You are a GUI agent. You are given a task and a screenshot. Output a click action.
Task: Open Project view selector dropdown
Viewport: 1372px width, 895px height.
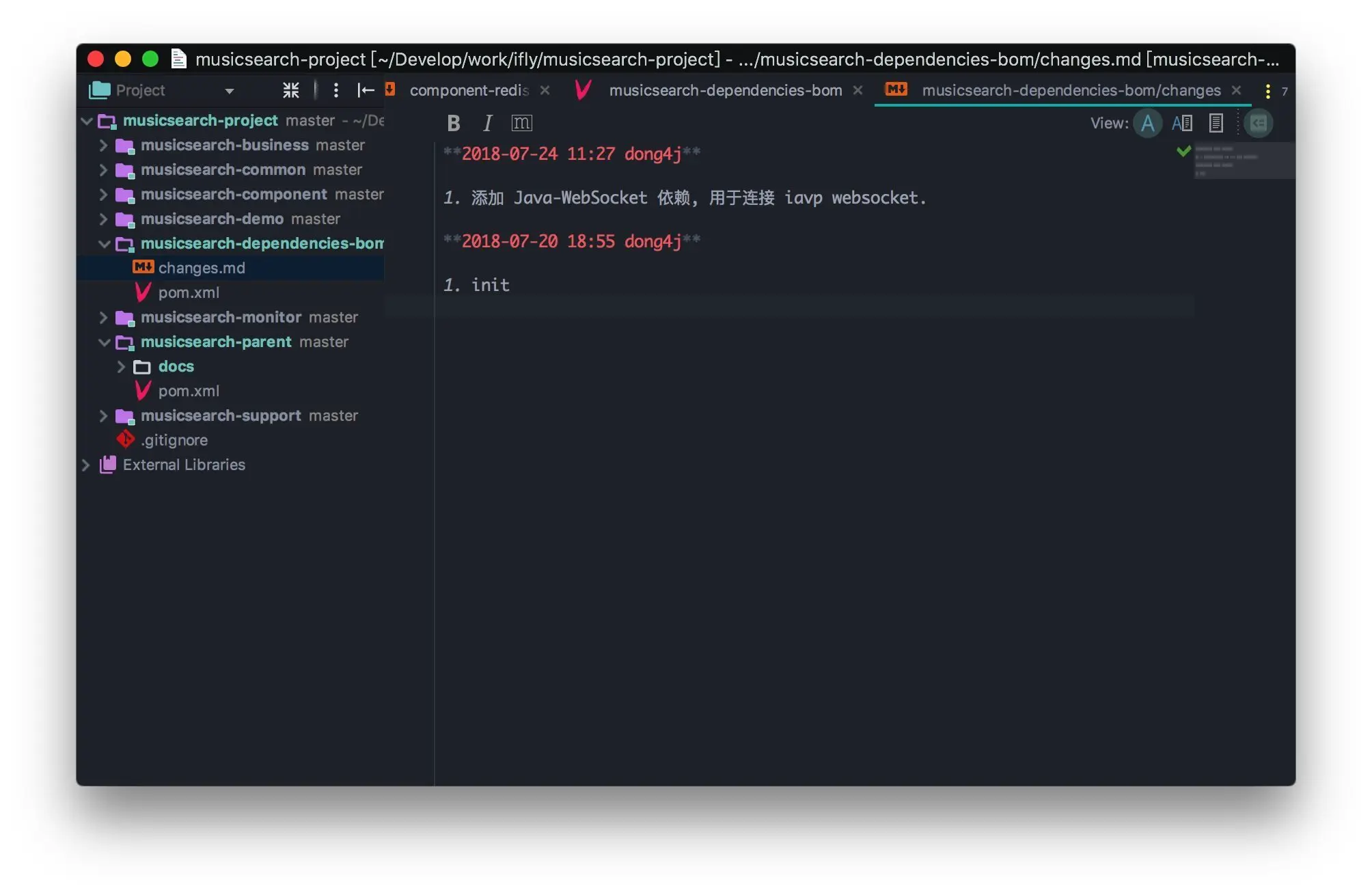(230, 91)
